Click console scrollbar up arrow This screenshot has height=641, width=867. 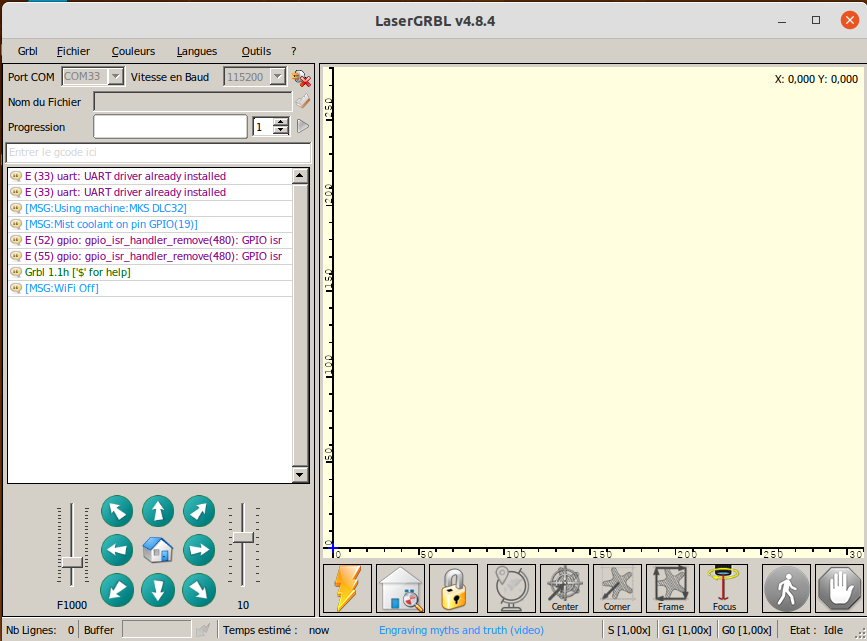[x=300, y=176]
